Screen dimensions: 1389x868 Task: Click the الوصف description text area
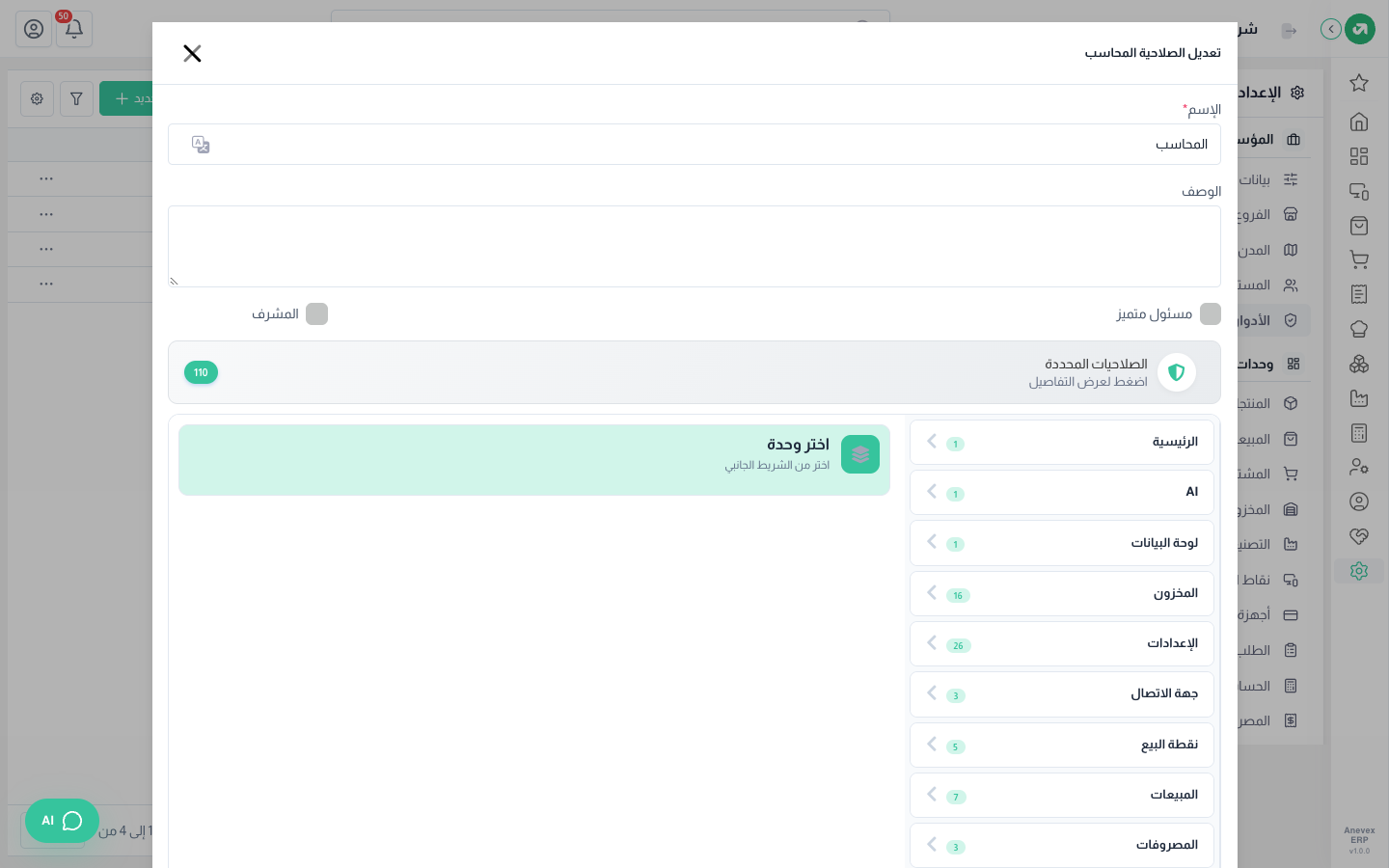tap(694, 246)
